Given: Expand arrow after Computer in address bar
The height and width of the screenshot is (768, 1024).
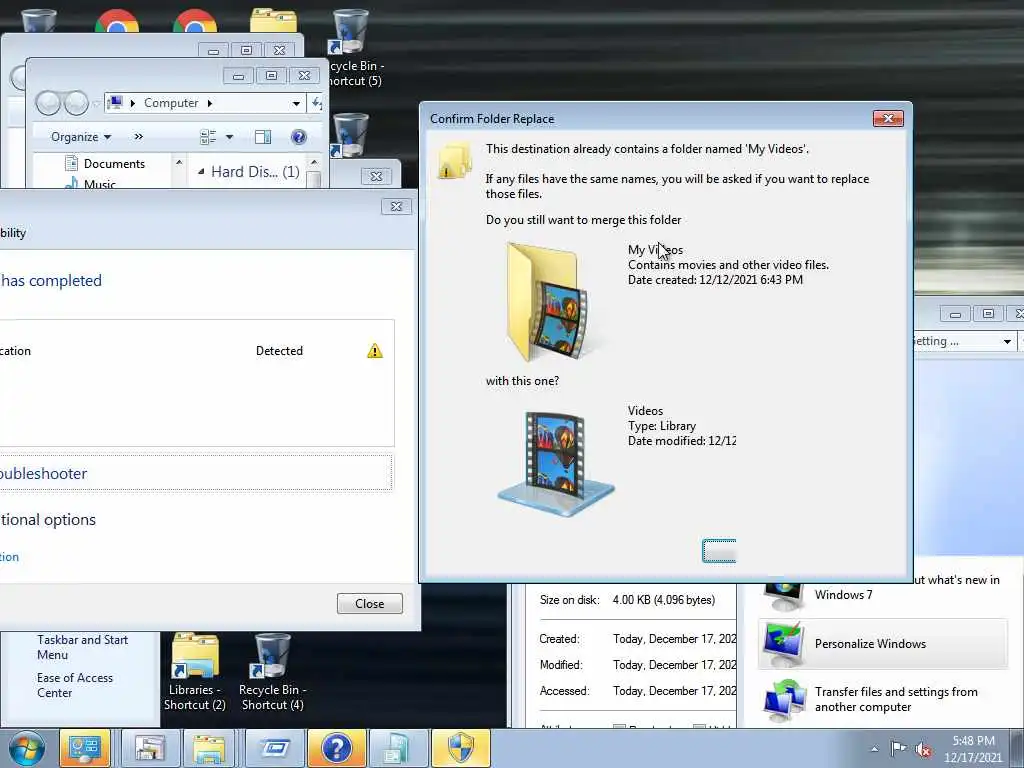Looking at the screenshot, I should click(x=210, y=103).
